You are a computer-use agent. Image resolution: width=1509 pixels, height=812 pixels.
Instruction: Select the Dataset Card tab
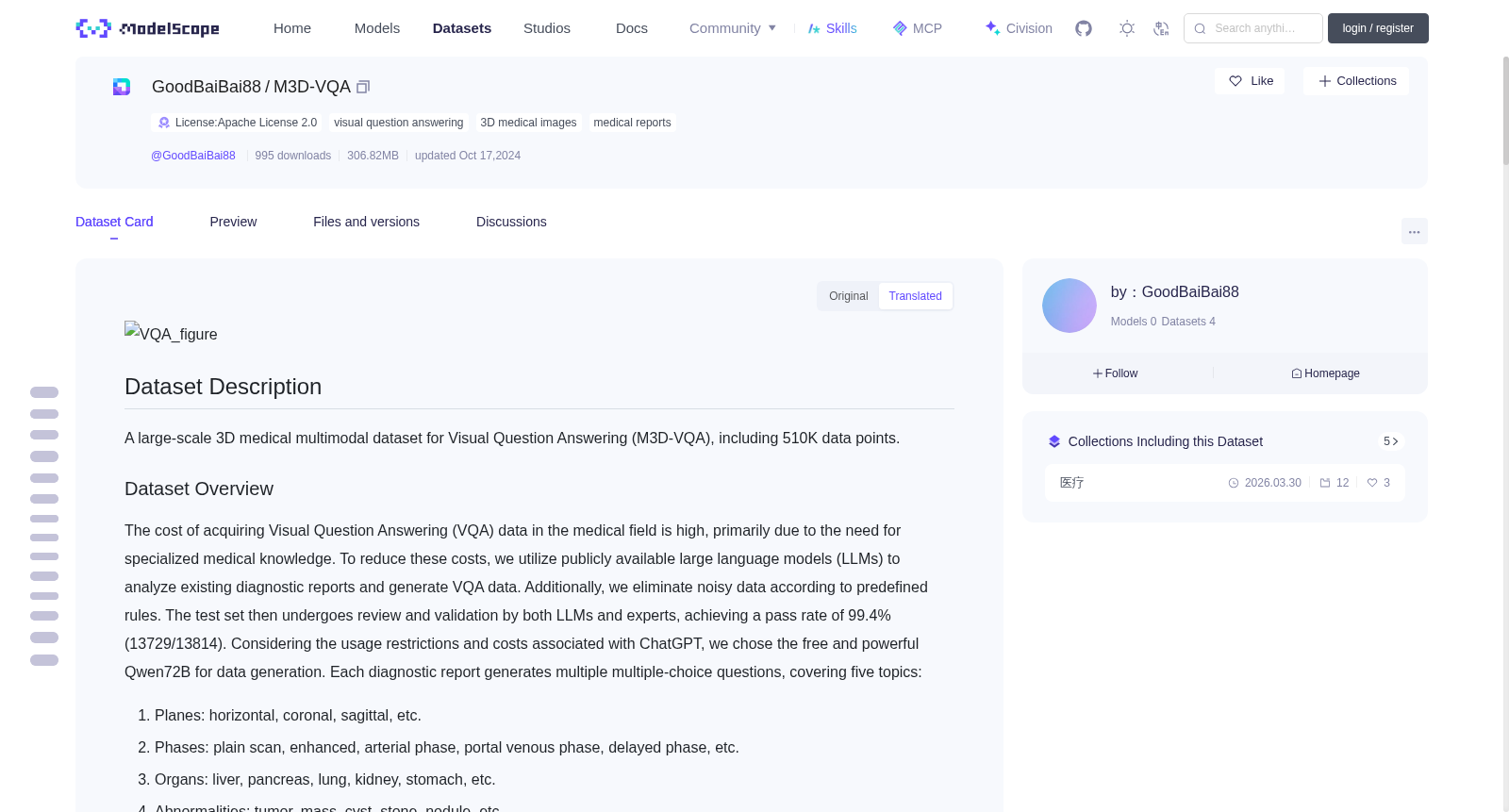[114, 222]
